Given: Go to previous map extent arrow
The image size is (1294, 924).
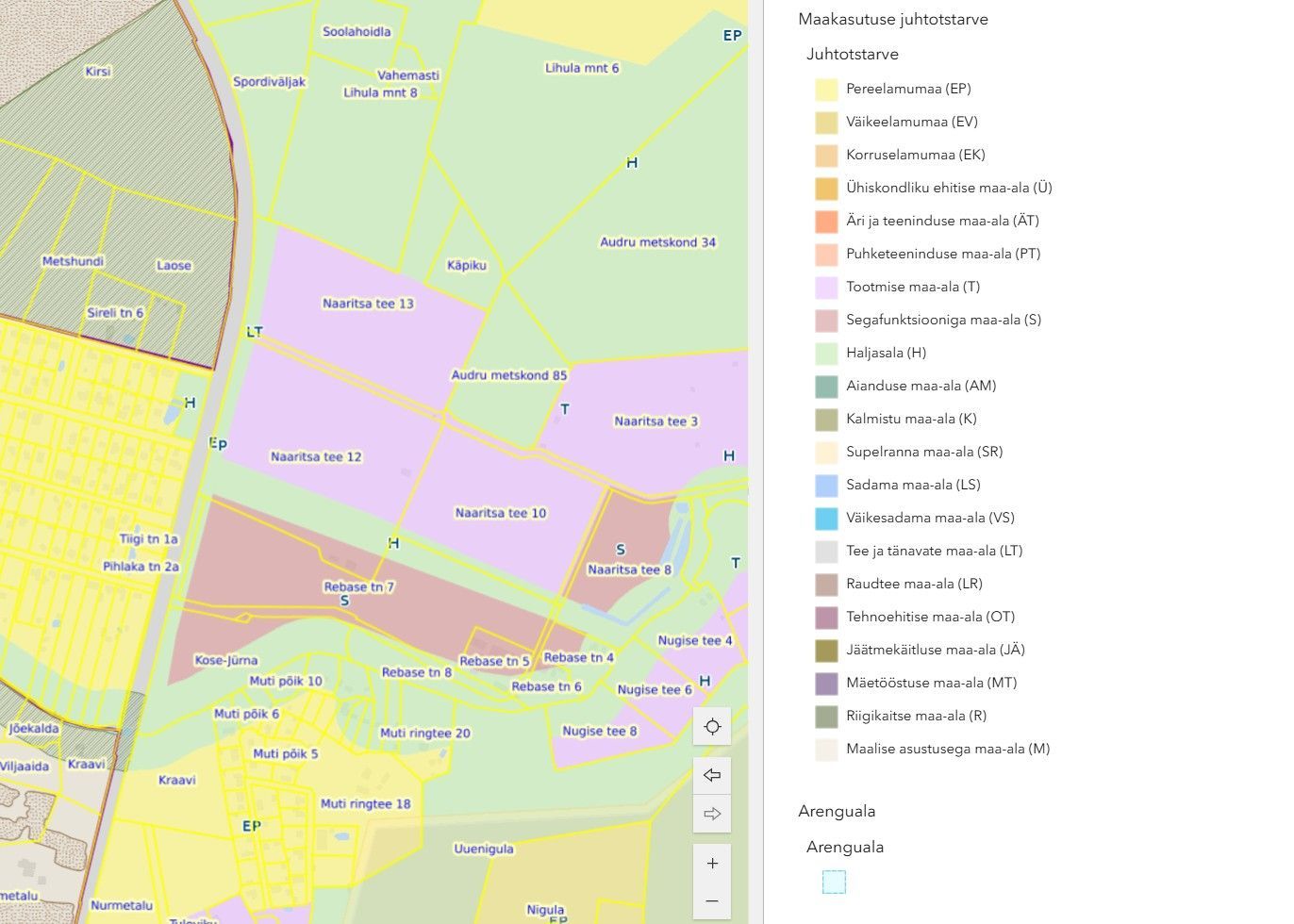Looking at the screenshot, I should [x=712, y=775].
